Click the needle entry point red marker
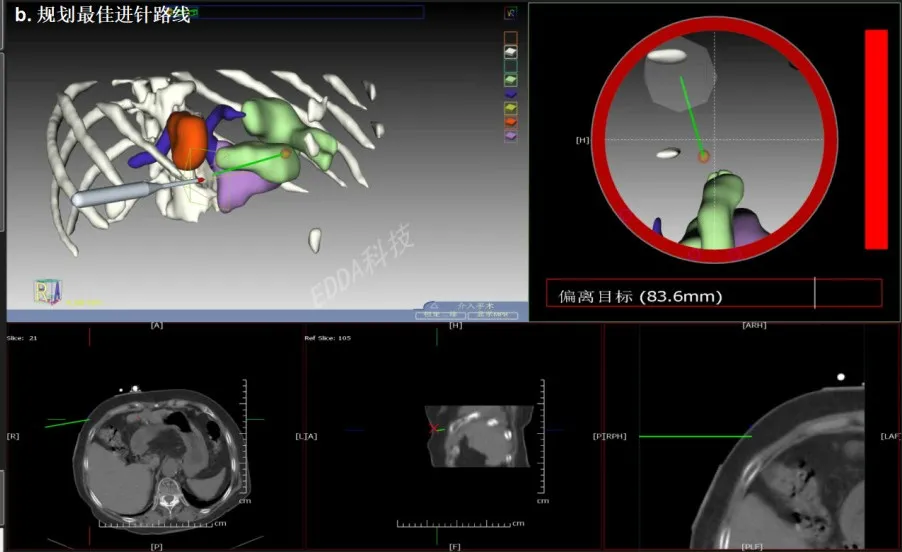 (x=200, y=180)
